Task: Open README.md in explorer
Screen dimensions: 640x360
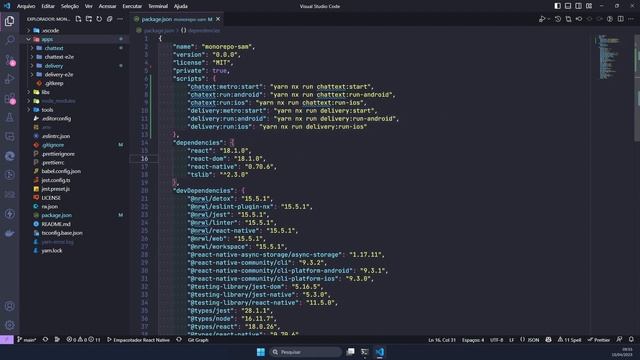Action: pyautogui.click(x=56, y=224)
